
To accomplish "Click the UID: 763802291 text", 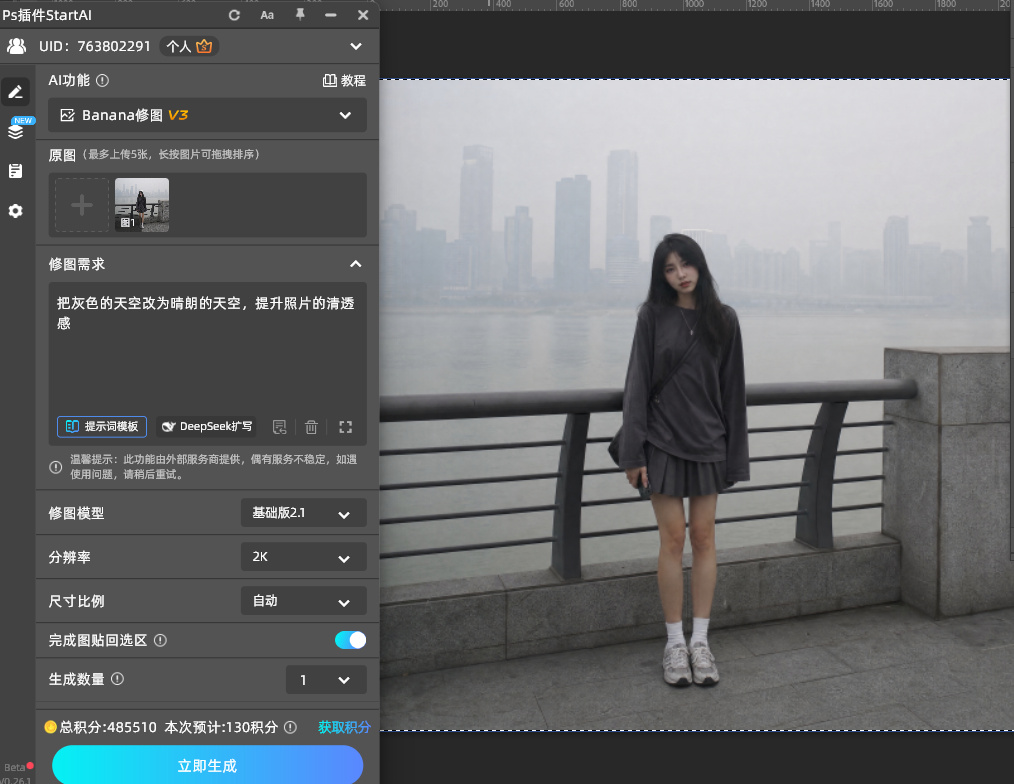I will pyautogui.click(x=94, y=47).
